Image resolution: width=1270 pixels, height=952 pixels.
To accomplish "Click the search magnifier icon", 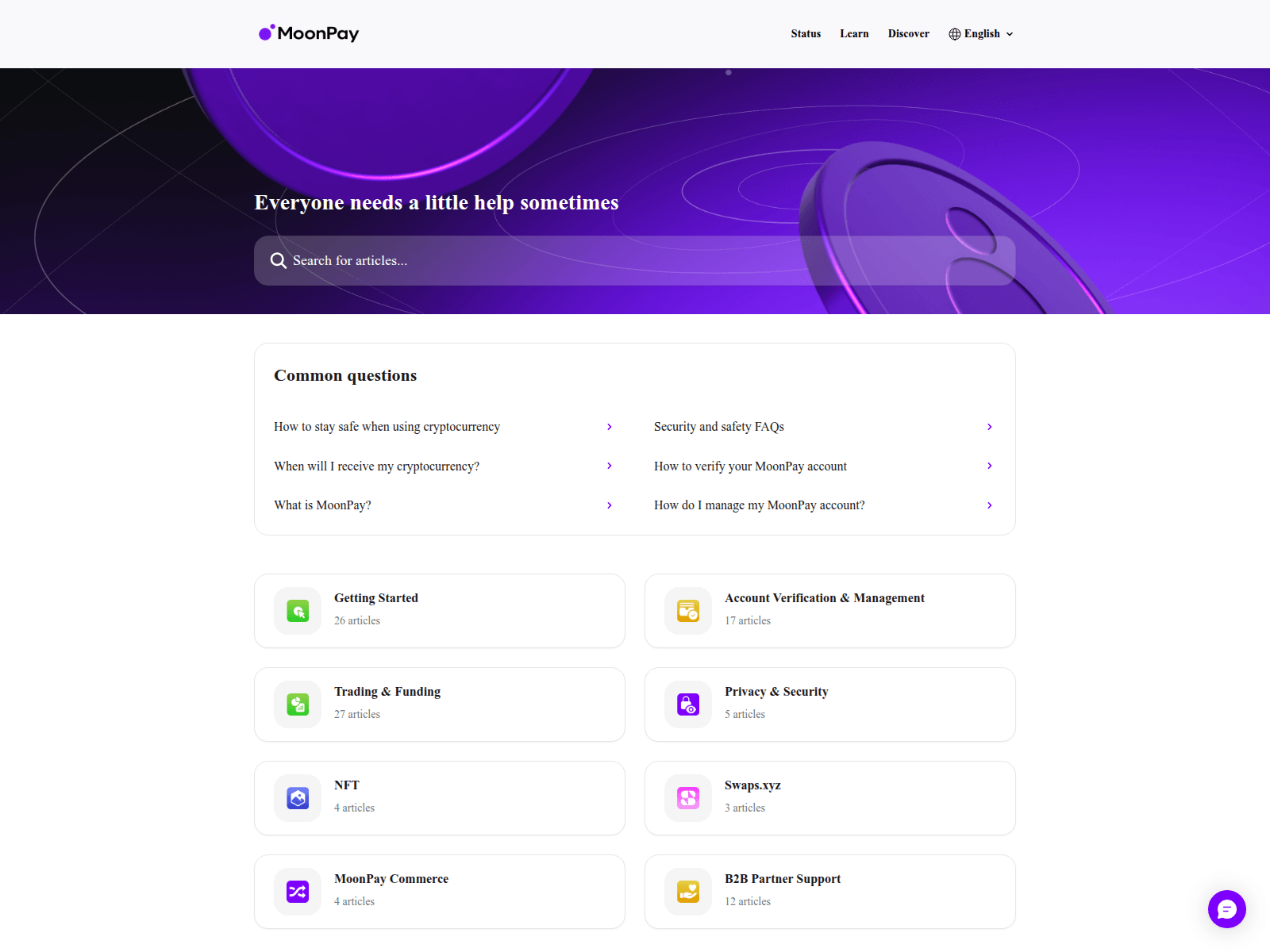I will coord(278,260).
